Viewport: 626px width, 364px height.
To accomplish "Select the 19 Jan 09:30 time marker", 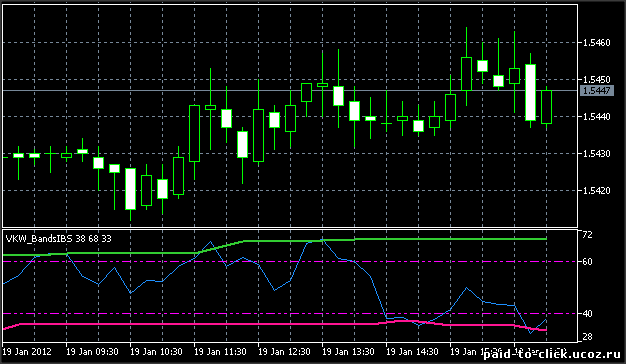I will pos(92,352).
